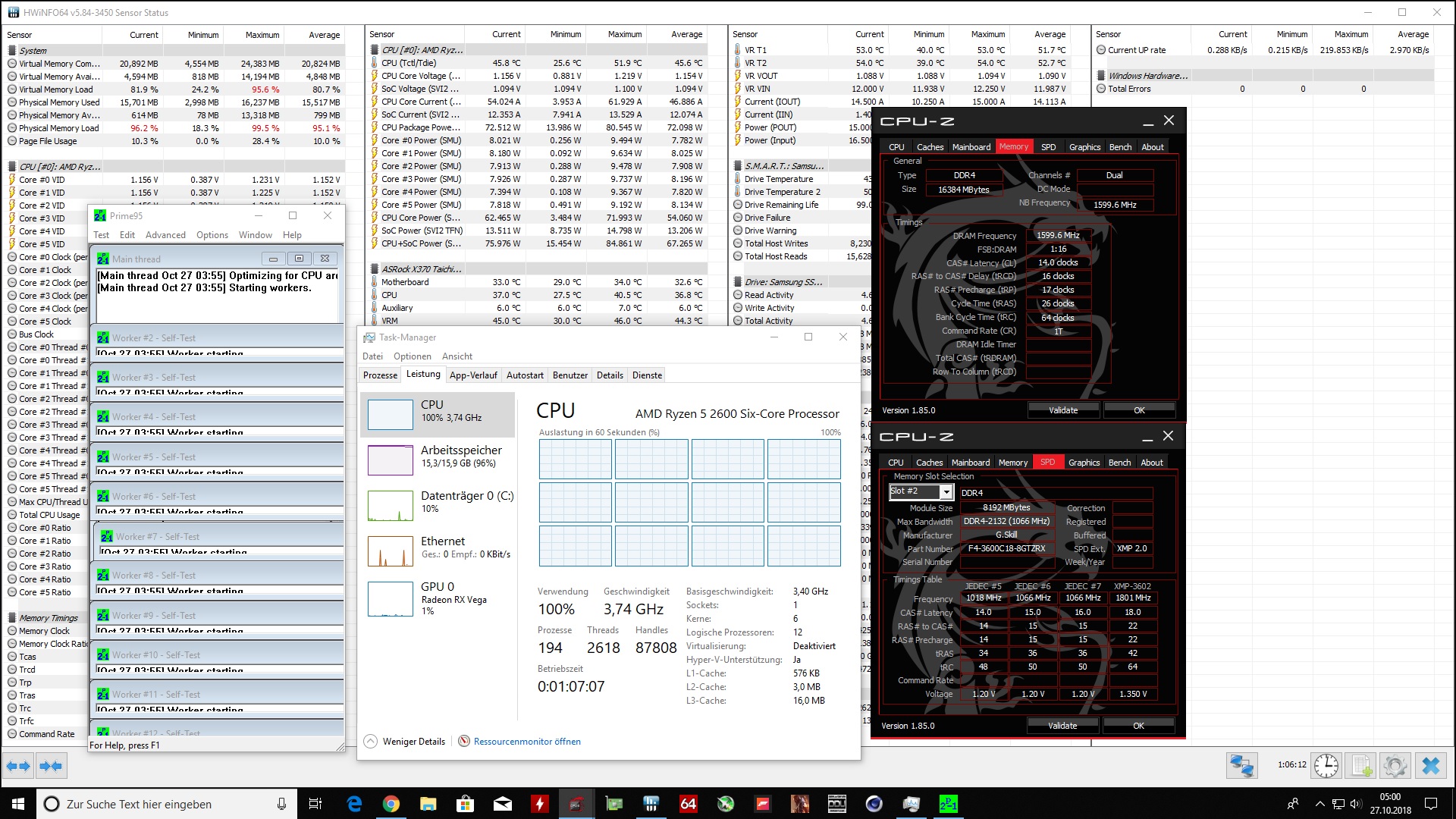This screenshot has width=1456, height=819.
Task: Open Task View from taskbar
Action: click(x=315, y=804)
